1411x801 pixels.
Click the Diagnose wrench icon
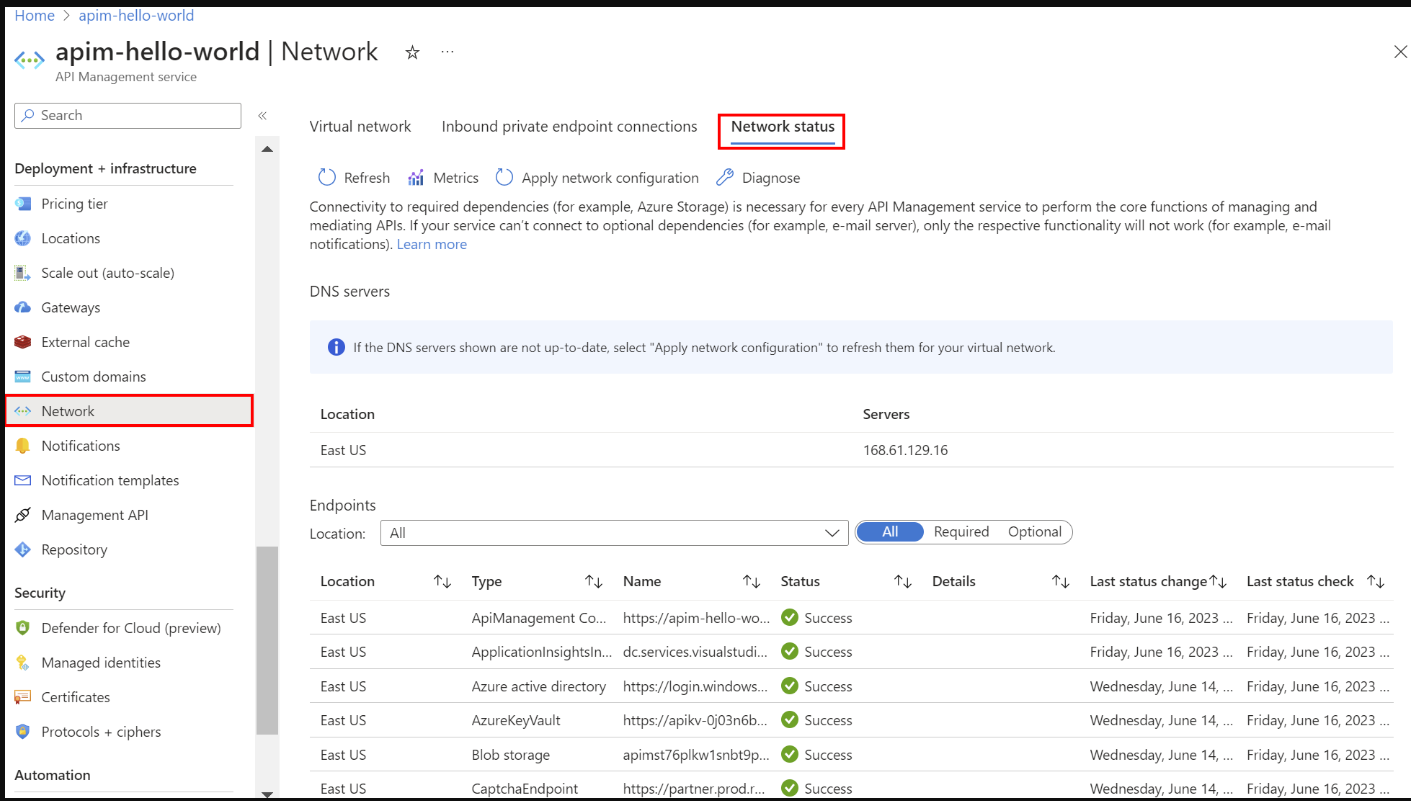click(725, 177)
